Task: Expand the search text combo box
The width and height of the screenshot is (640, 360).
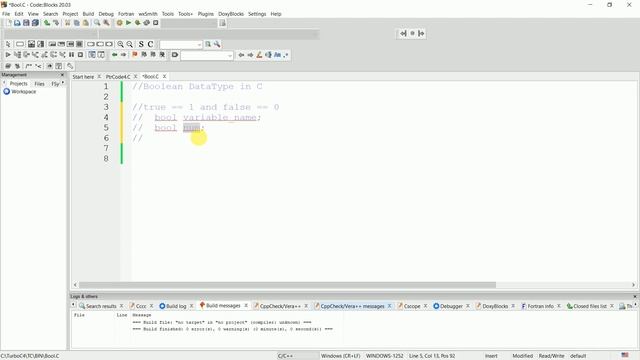Action: coord(181,44)
